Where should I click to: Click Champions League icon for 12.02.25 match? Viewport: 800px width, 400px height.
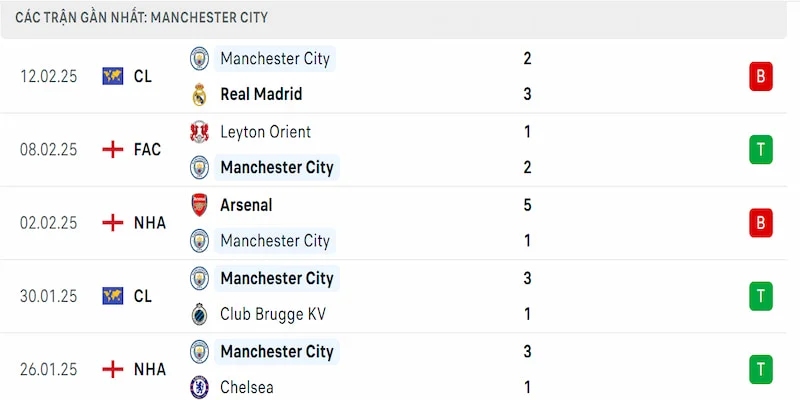[113, 76]
